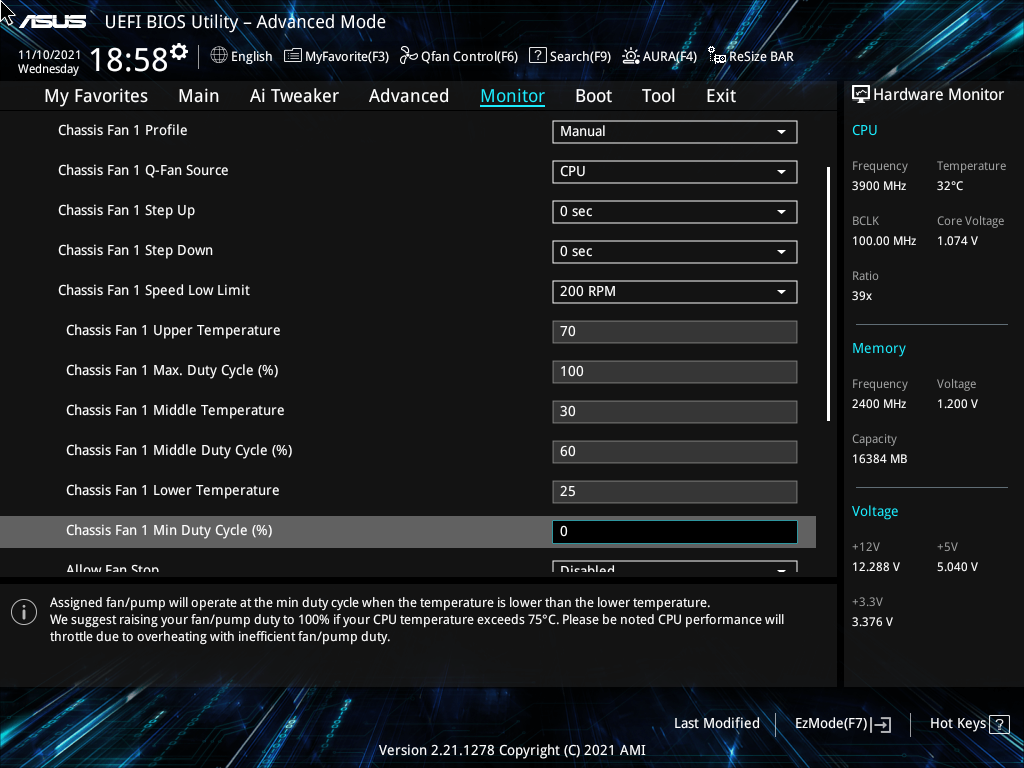This screenshot has width=1024, height=768.
Task: Click the Hardware Monitor screen icon
Action: pyautogui.click(x=861, y=95)
